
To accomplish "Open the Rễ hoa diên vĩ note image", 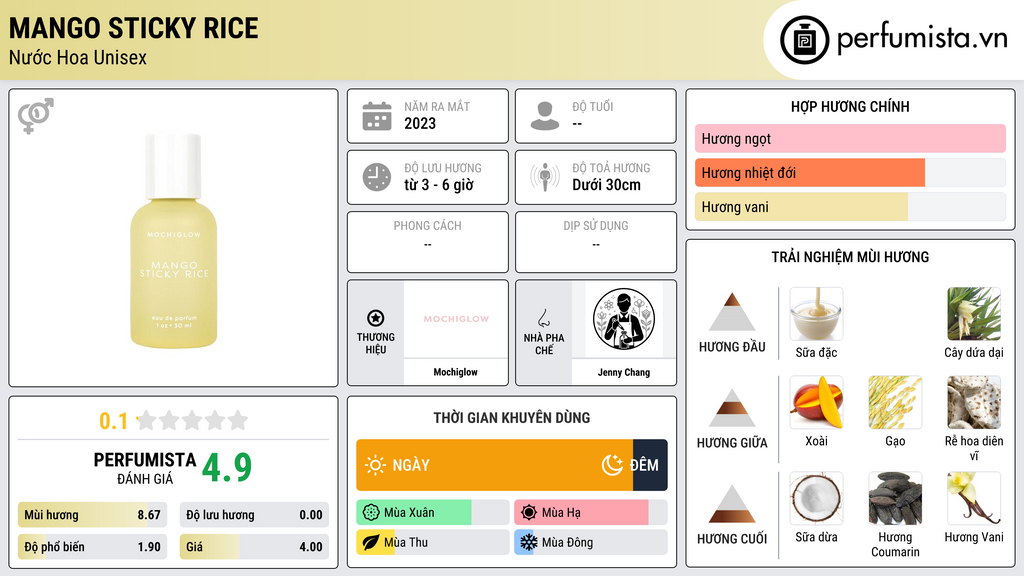I will point(974,402).
